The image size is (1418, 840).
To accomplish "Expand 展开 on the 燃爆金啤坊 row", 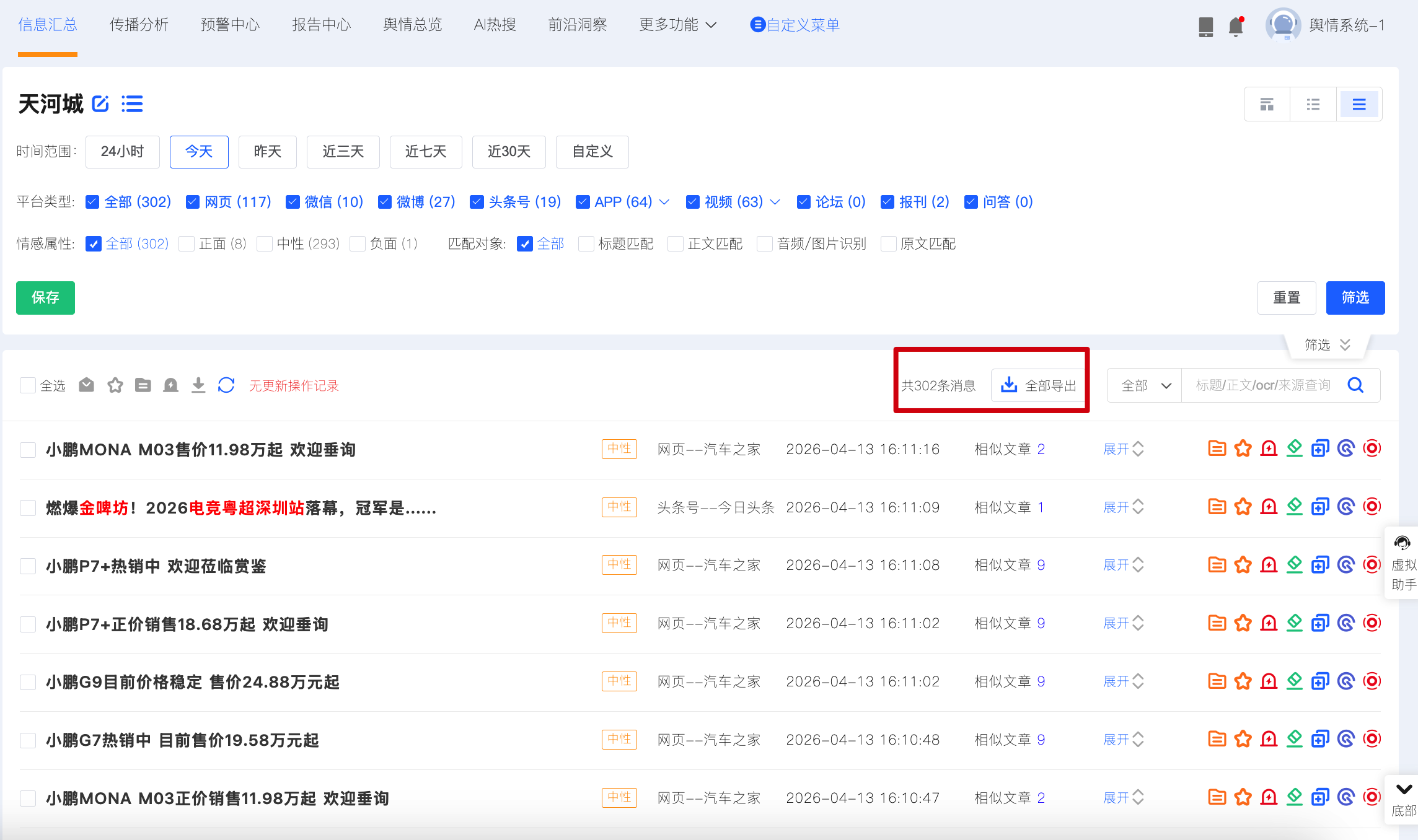I will point(1123,507).
